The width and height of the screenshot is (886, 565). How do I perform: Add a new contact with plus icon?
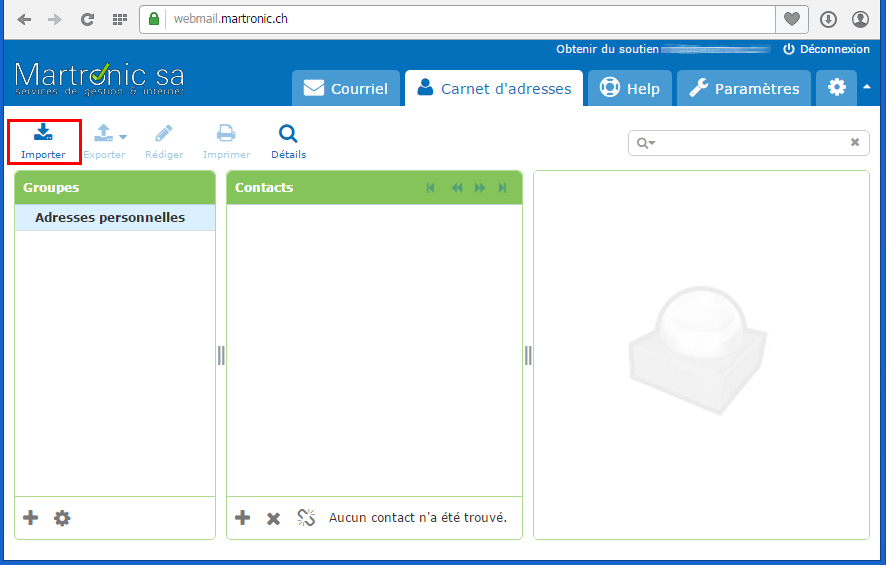242,518
